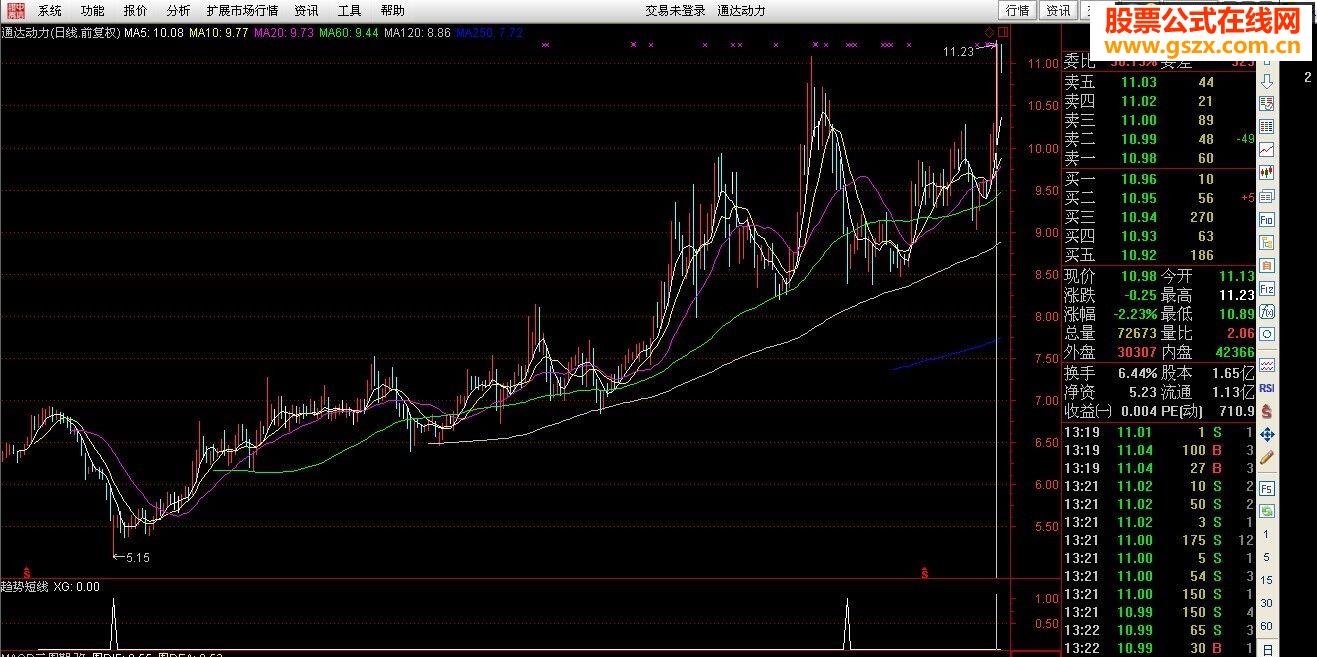The image size is (1317, 657).
Task: Select the pencil drawing tool icon
Action: pos(1267,457)
